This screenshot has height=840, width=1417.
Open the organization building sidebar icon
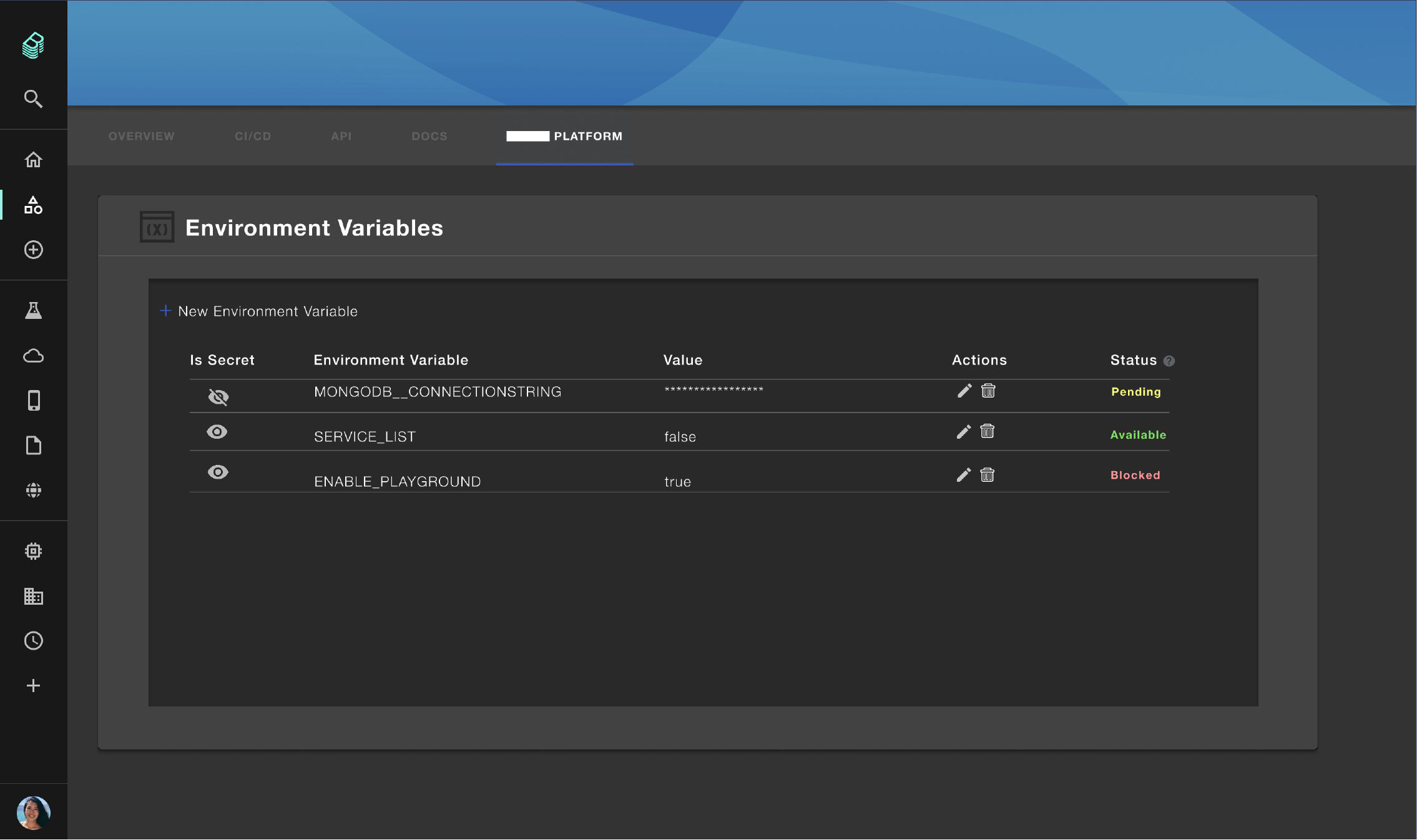[33, 596]
